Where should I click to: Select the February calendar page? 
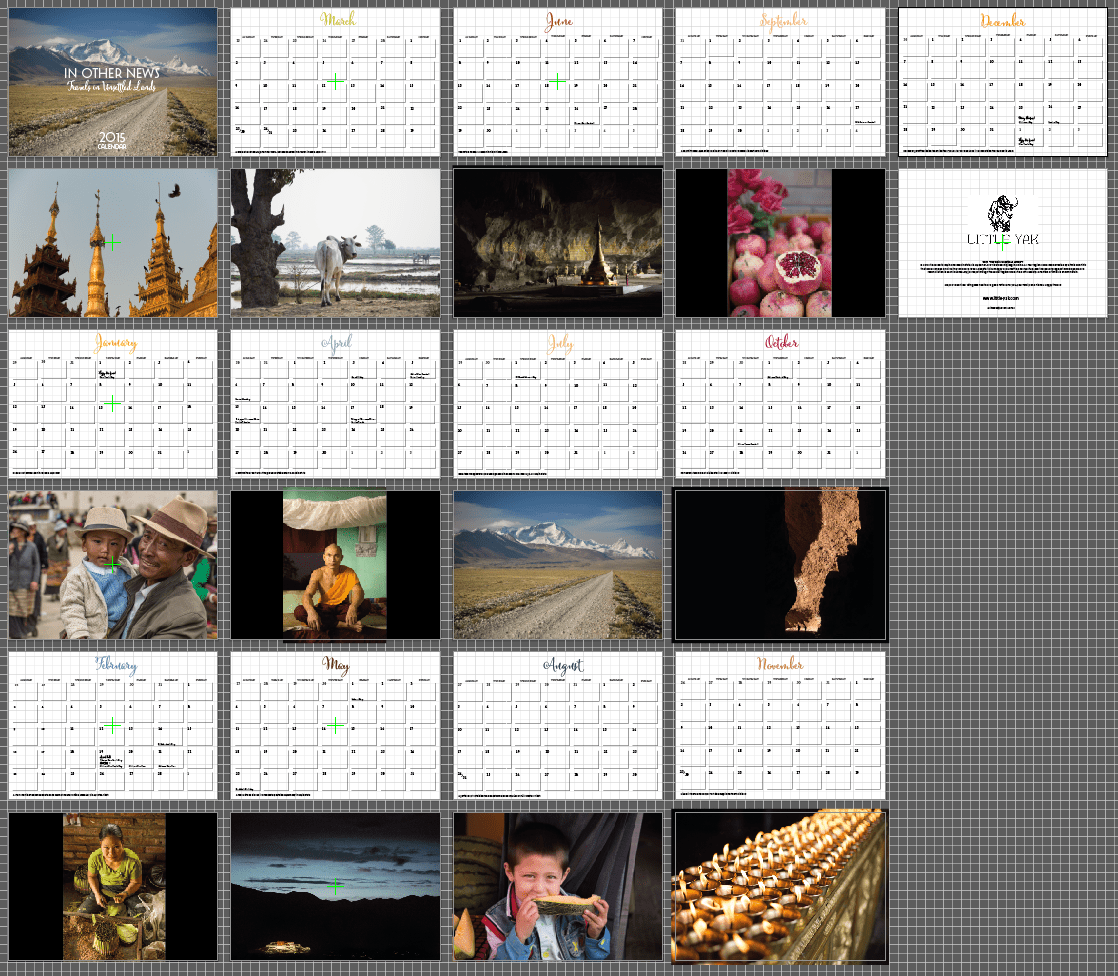point(113,725)
